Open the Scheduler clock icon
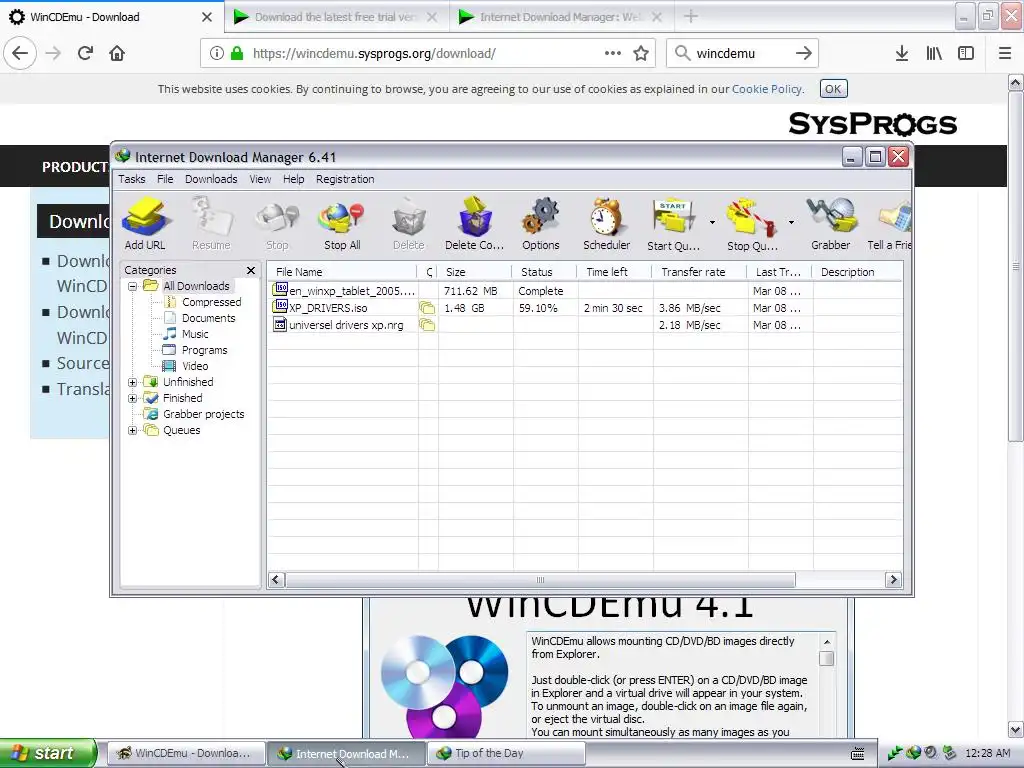Viewport: 1024px width, 768px height. tap(607, 224)
